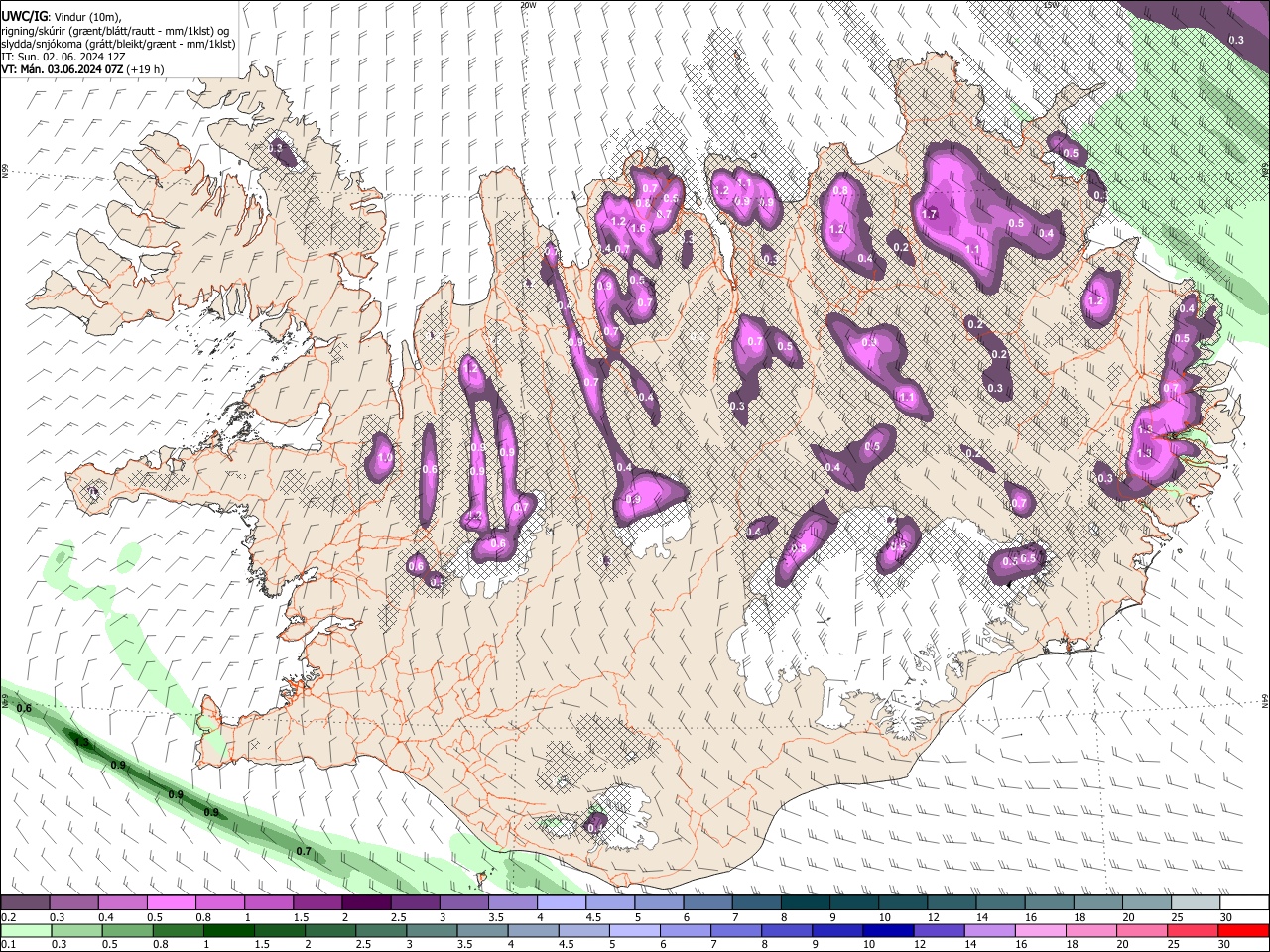
Task: Click the valid time 'VT: Mán. 03.06.2024 07Z (+19 h)'
Action: pos(83,69)
